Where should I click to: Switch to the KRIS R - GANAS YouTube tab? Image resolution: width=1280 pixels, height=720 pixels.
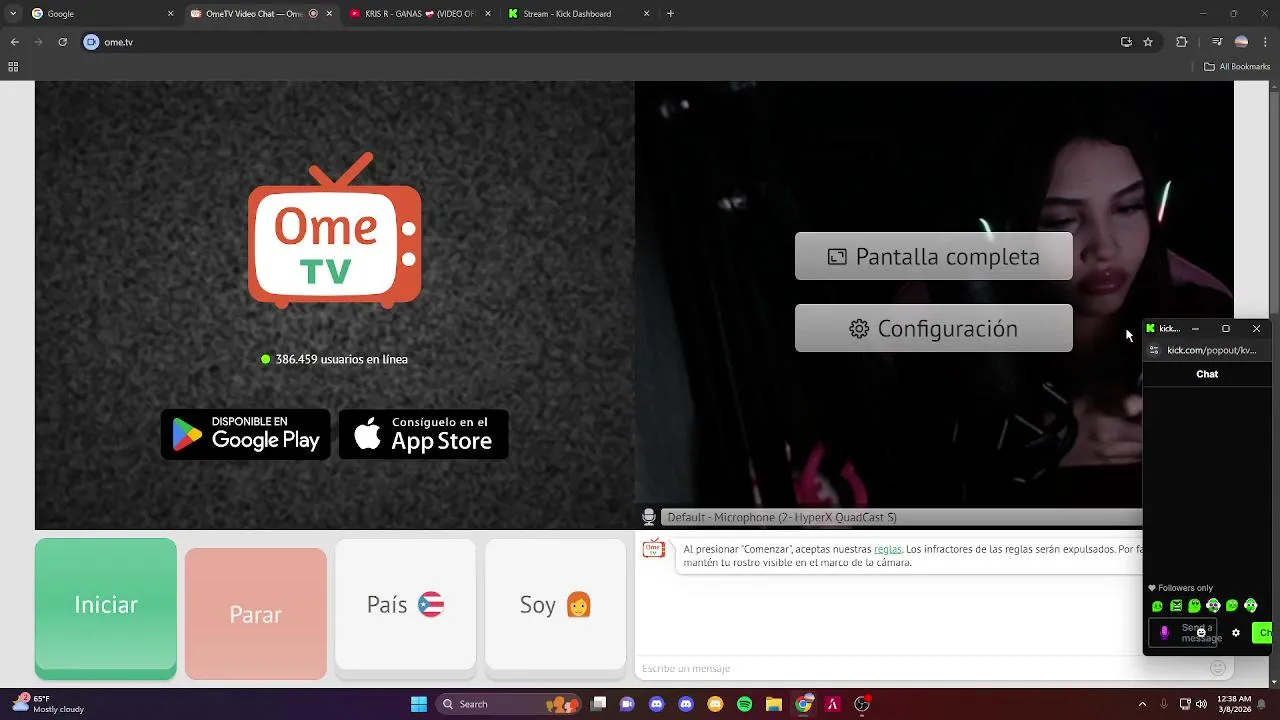(x=420, y=14)
